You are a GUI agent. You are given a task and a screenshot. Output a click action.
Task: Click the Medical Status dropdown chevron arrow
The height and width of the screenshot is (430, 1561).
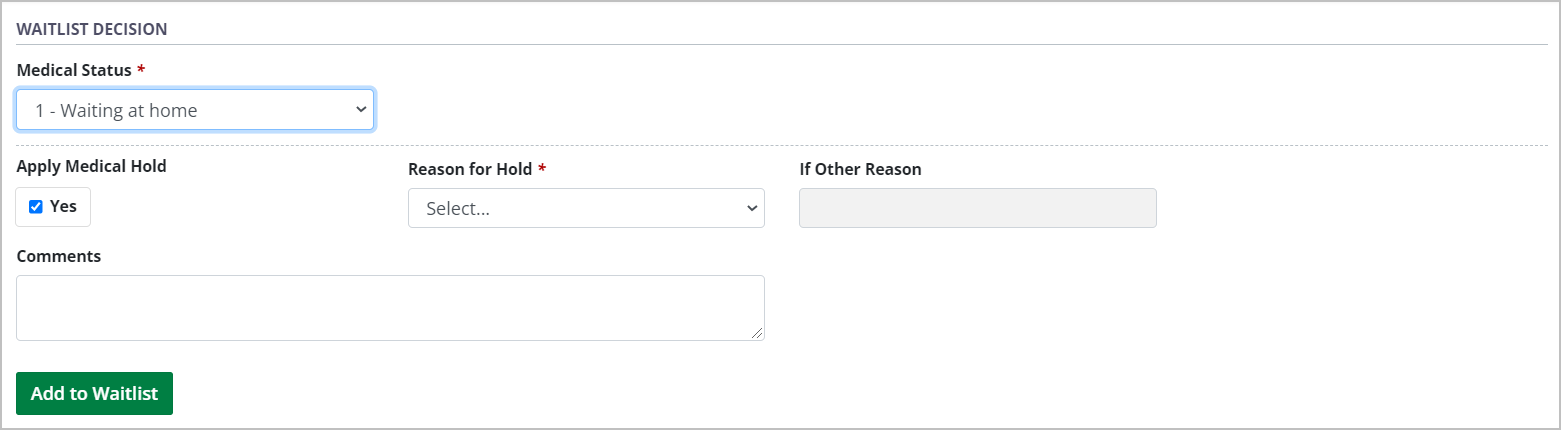(361, 110)
